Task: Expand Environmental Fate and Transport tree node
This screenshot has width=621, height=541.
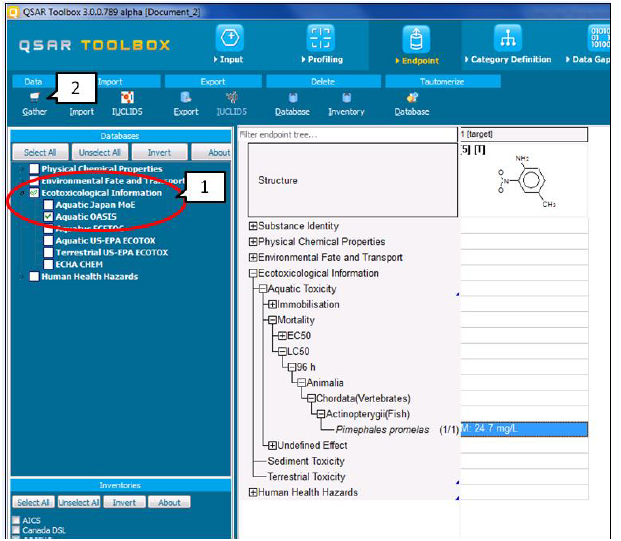Action: 253,257
